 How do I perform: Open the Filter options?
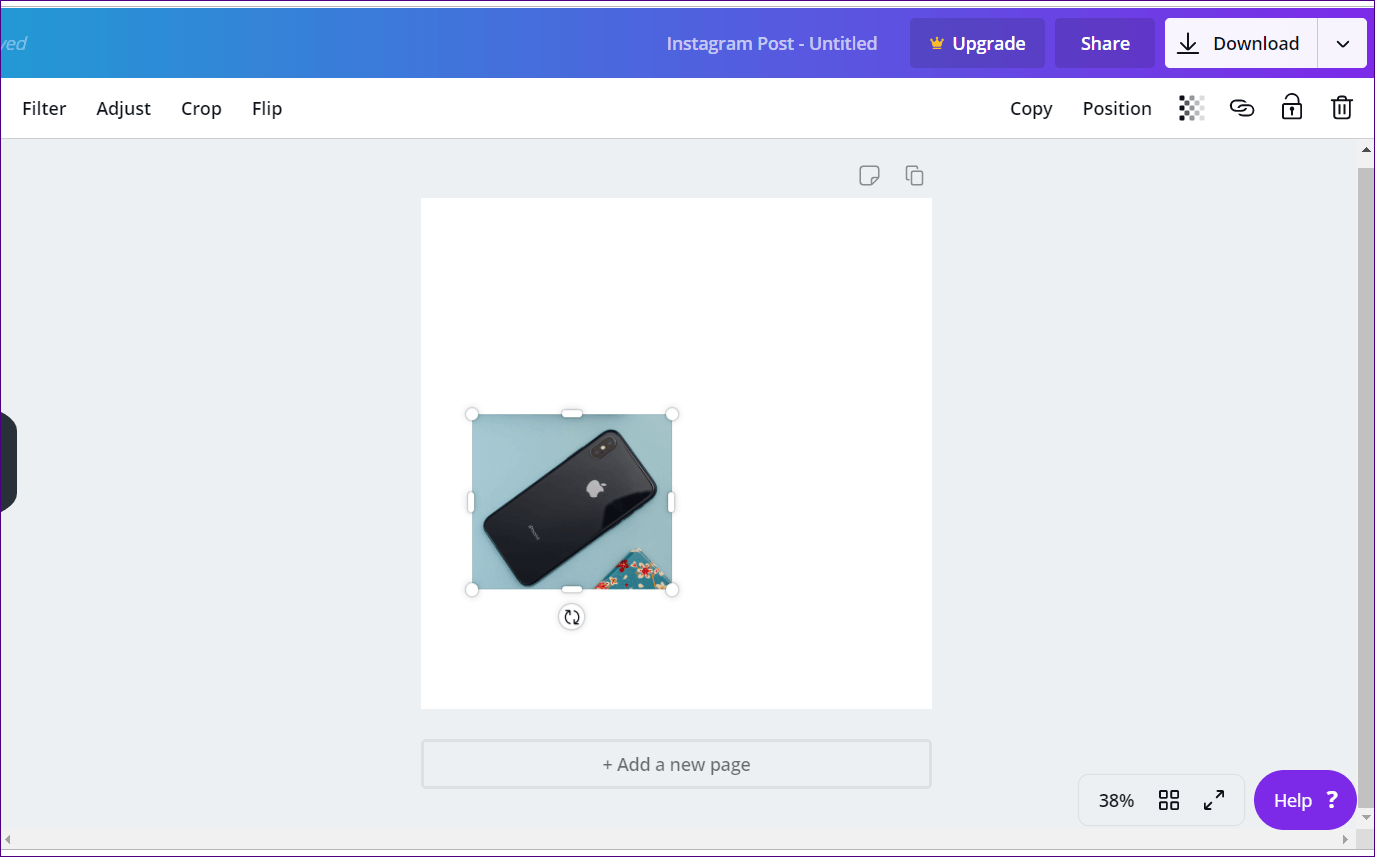coord(44,108)
